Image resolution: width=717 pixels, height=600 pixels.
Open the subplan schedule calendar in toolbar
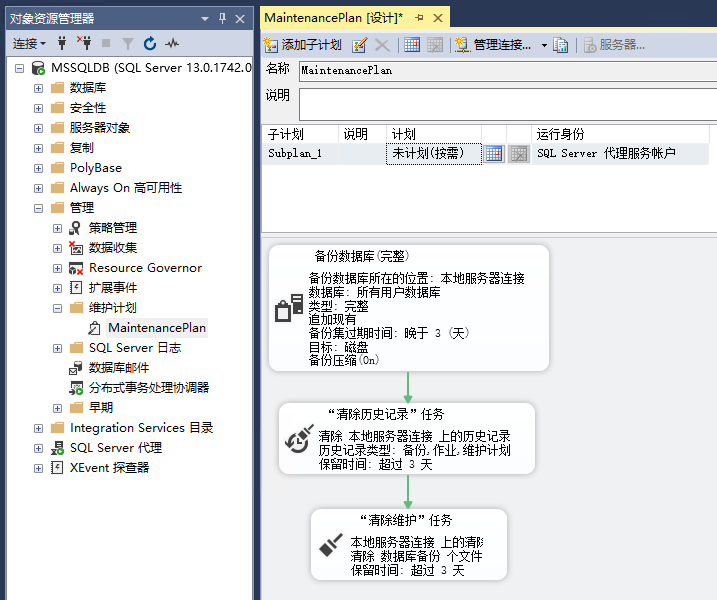[412, 45]
